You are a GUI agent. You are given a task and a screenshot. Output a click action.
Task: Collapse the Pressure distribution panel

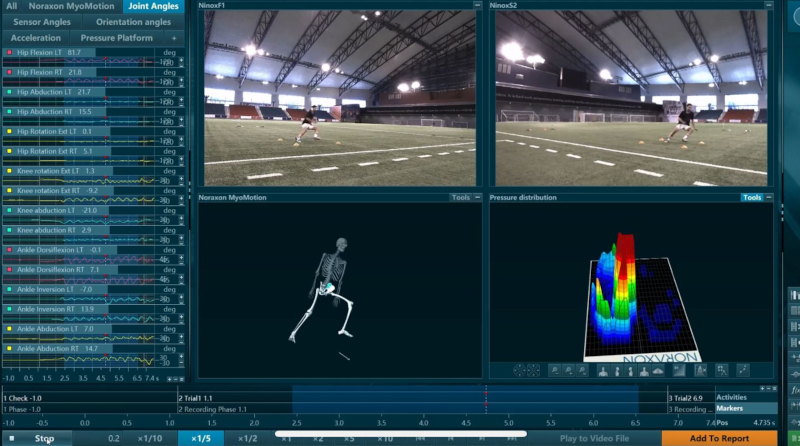(769, 197)
